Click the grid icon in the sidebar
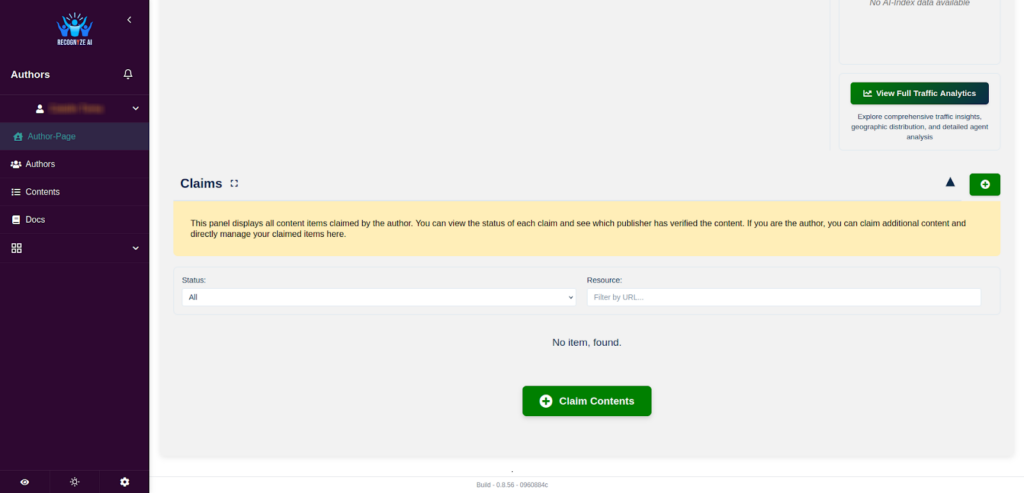The width and height of the screenshot is (1024, 493). tap(17, 248)
